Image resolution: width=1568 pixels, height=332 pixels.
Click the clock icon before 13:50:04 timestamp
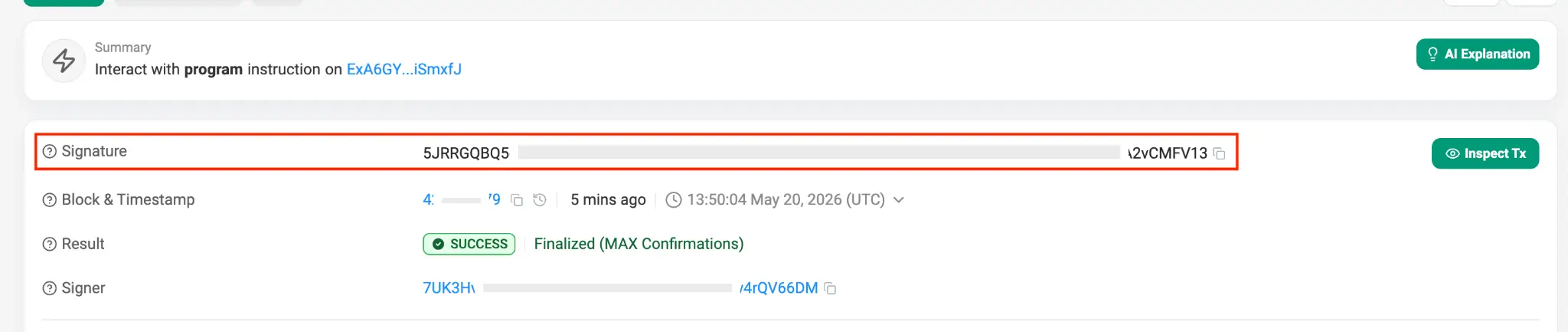tap(674, 200)
